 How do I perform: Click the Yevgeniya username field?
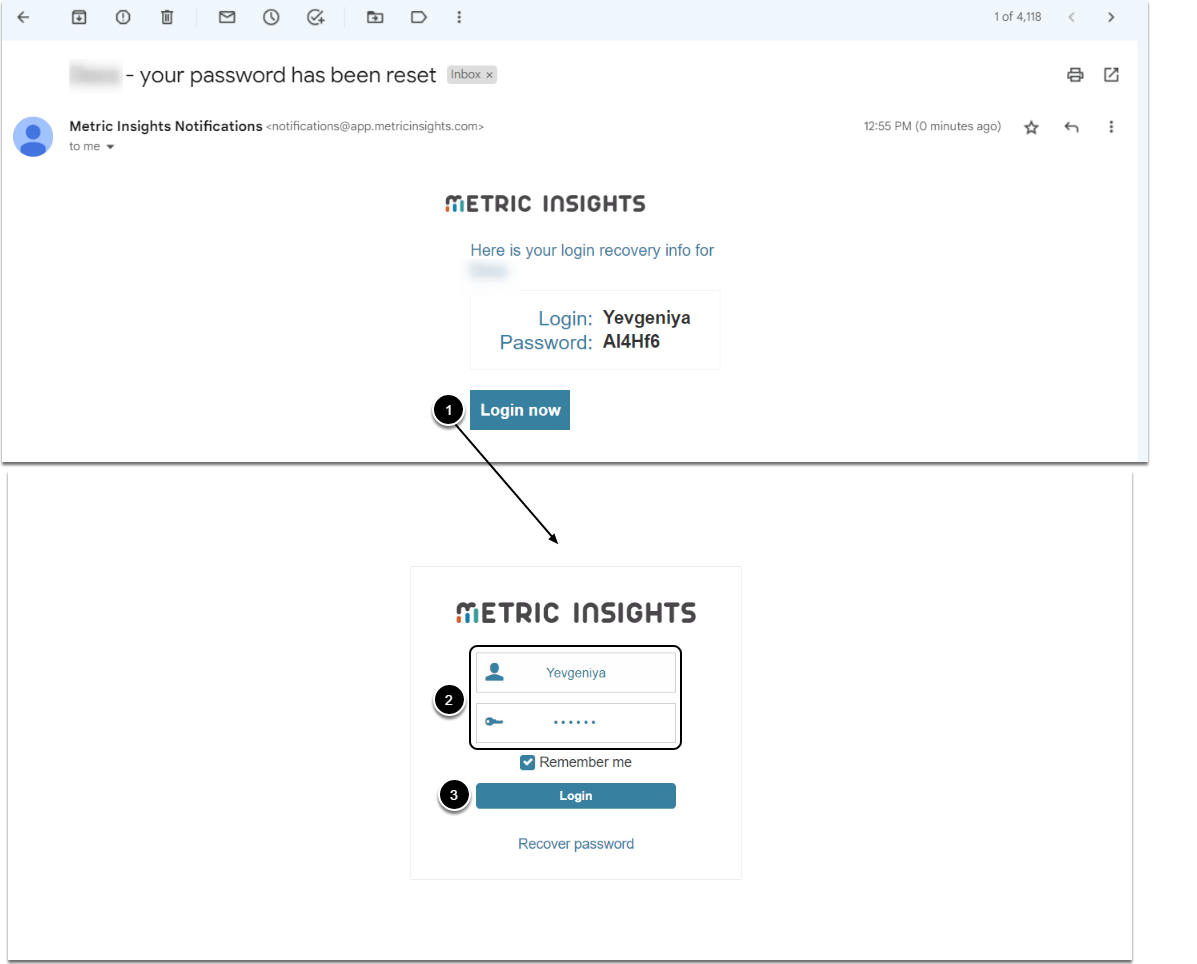click(576, 672)
